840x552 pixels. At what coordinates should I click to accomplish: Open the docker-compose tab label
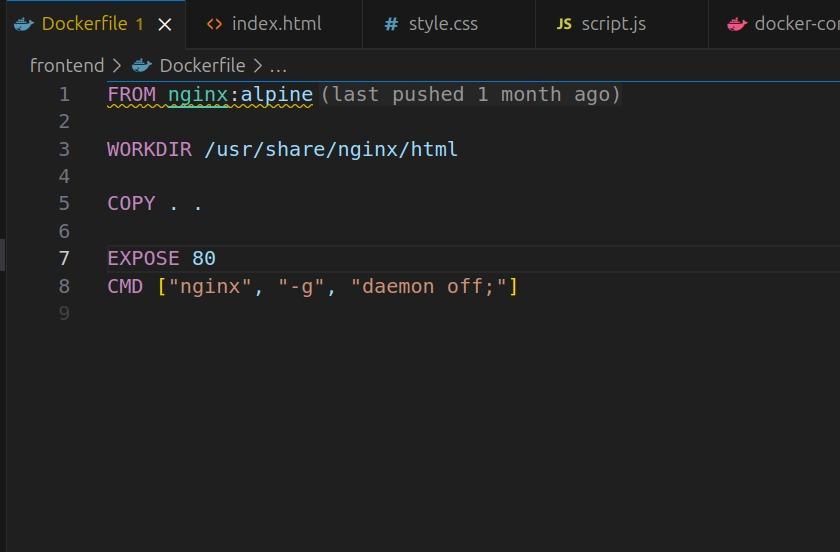[x=796, y=24]
